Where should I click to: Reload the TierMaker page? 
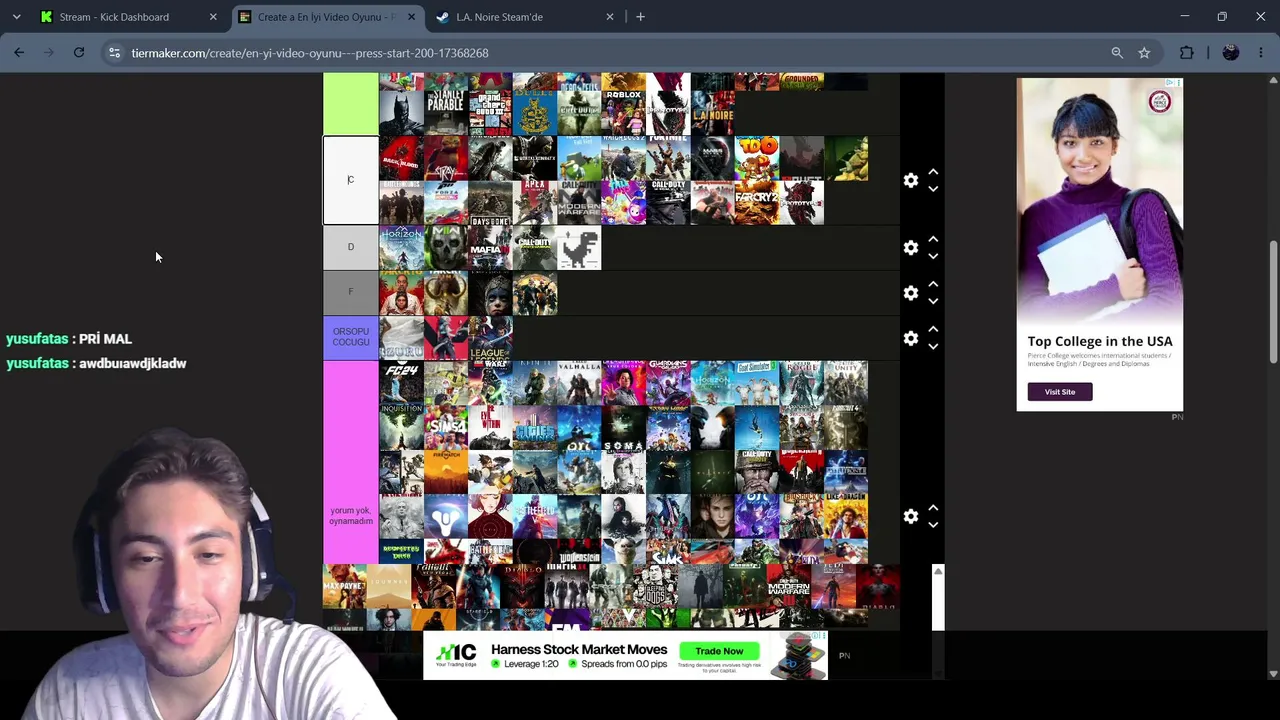(79, 53)
